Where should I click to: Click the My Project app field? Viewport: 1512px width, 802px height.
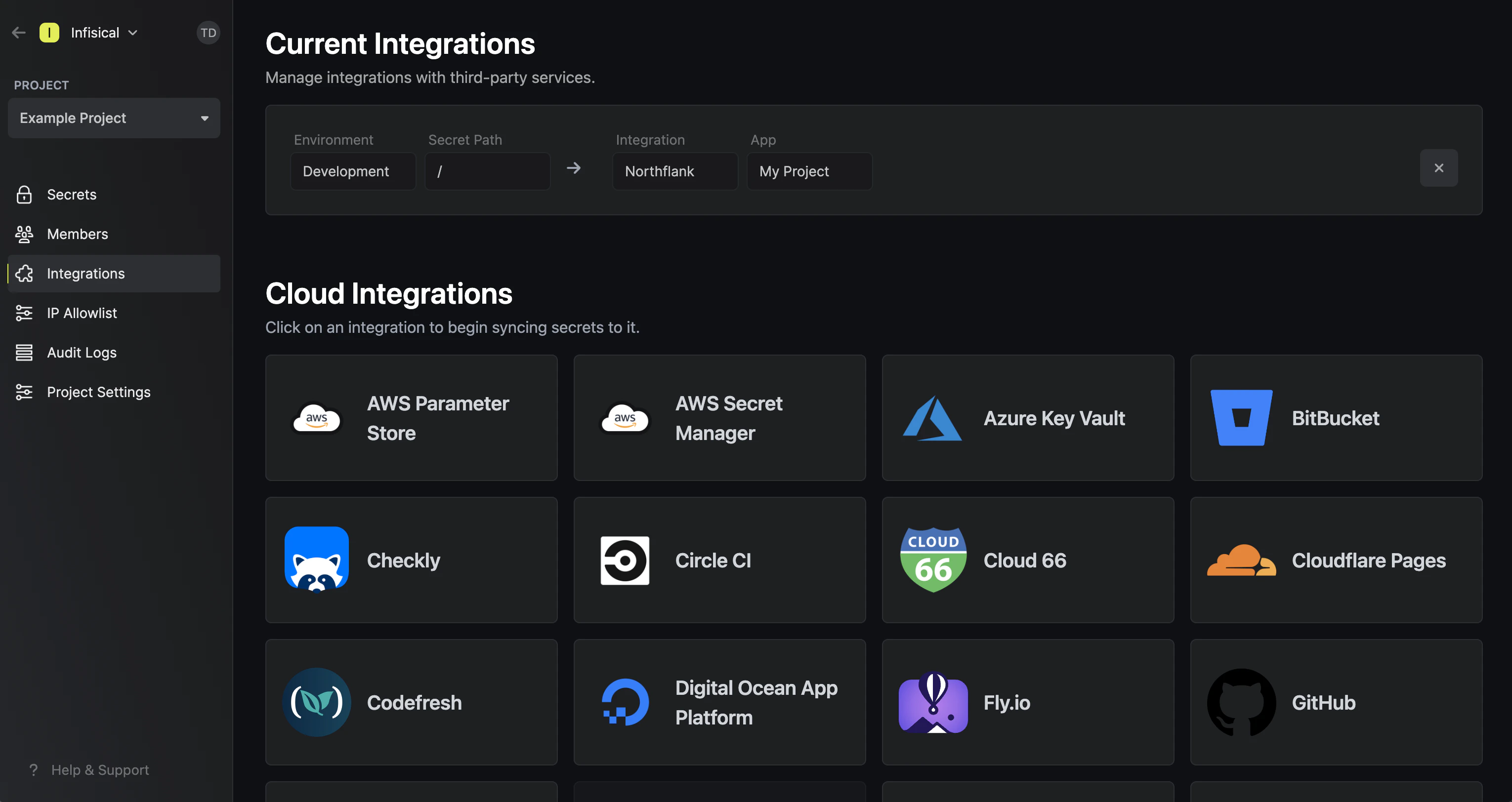click(x=809, y=171)
